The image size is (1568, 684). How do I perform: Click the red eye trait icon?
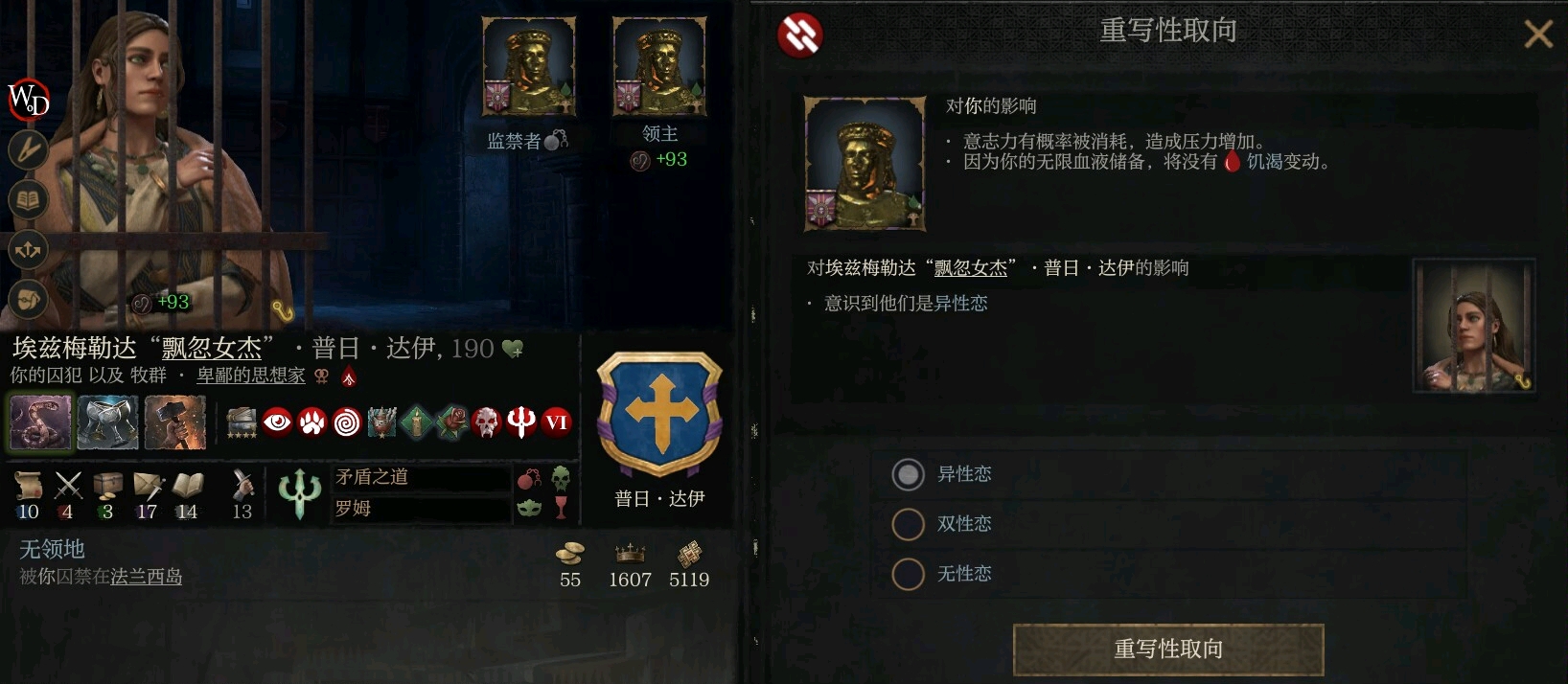click(x=278, y=422)
